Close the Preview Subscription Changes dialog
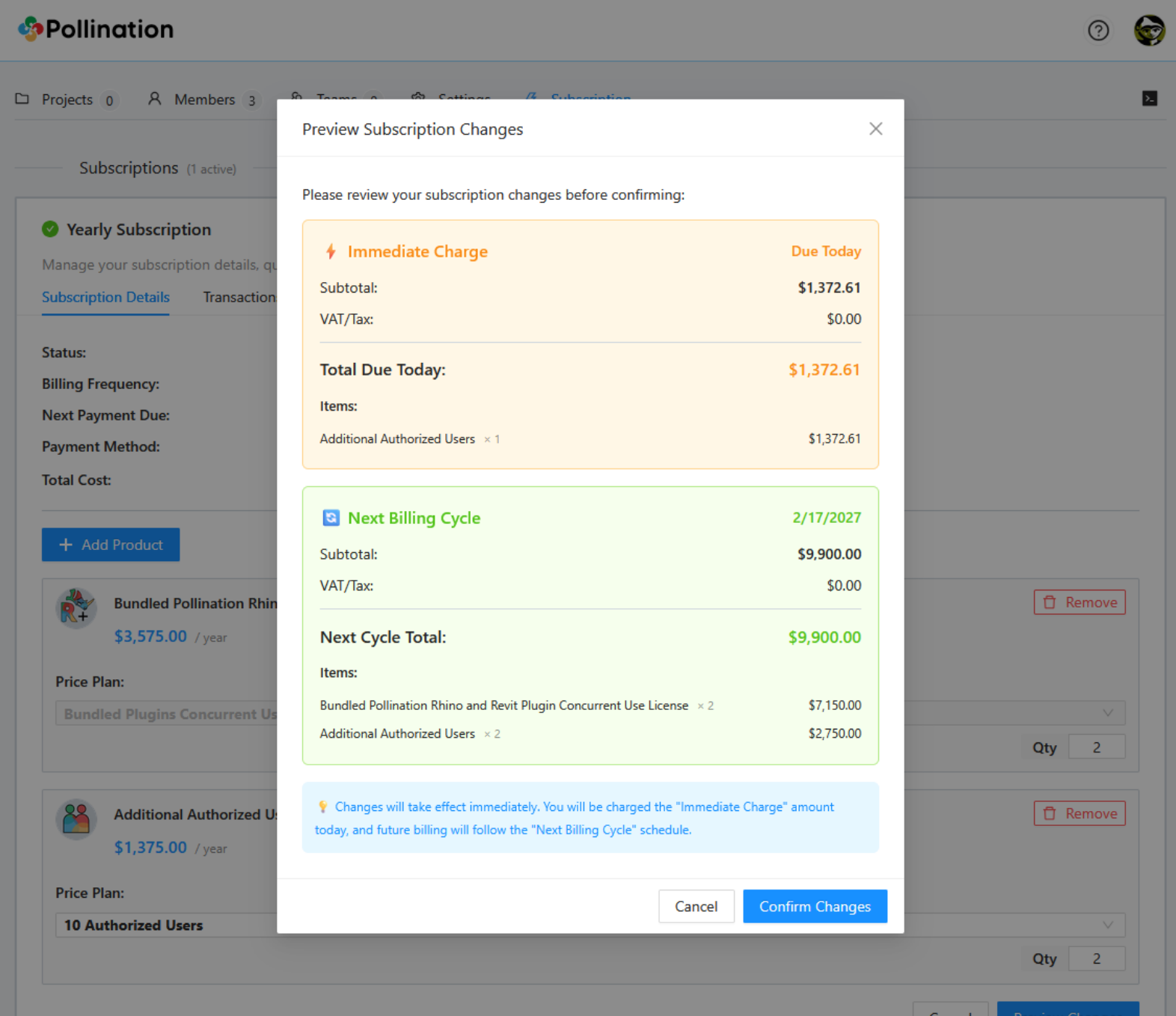 click(875, 129)
